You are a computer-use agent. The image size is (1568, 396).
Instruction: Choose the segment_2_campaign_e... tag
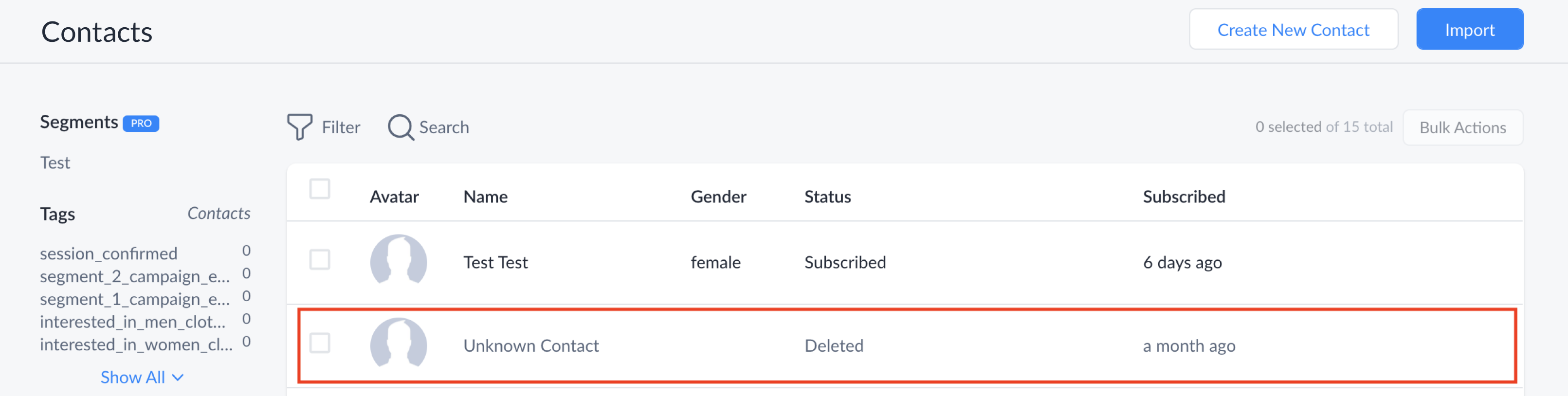pos(134,276)
